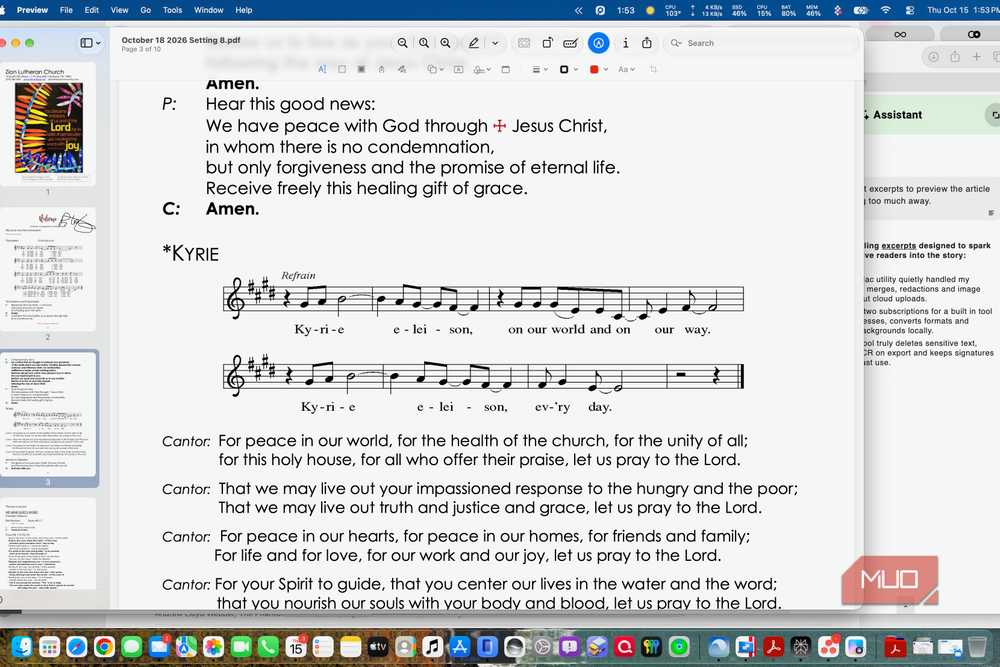Open the View menu
The height and width of the screenshot is (667, 1000).
[x=119, y=10]
